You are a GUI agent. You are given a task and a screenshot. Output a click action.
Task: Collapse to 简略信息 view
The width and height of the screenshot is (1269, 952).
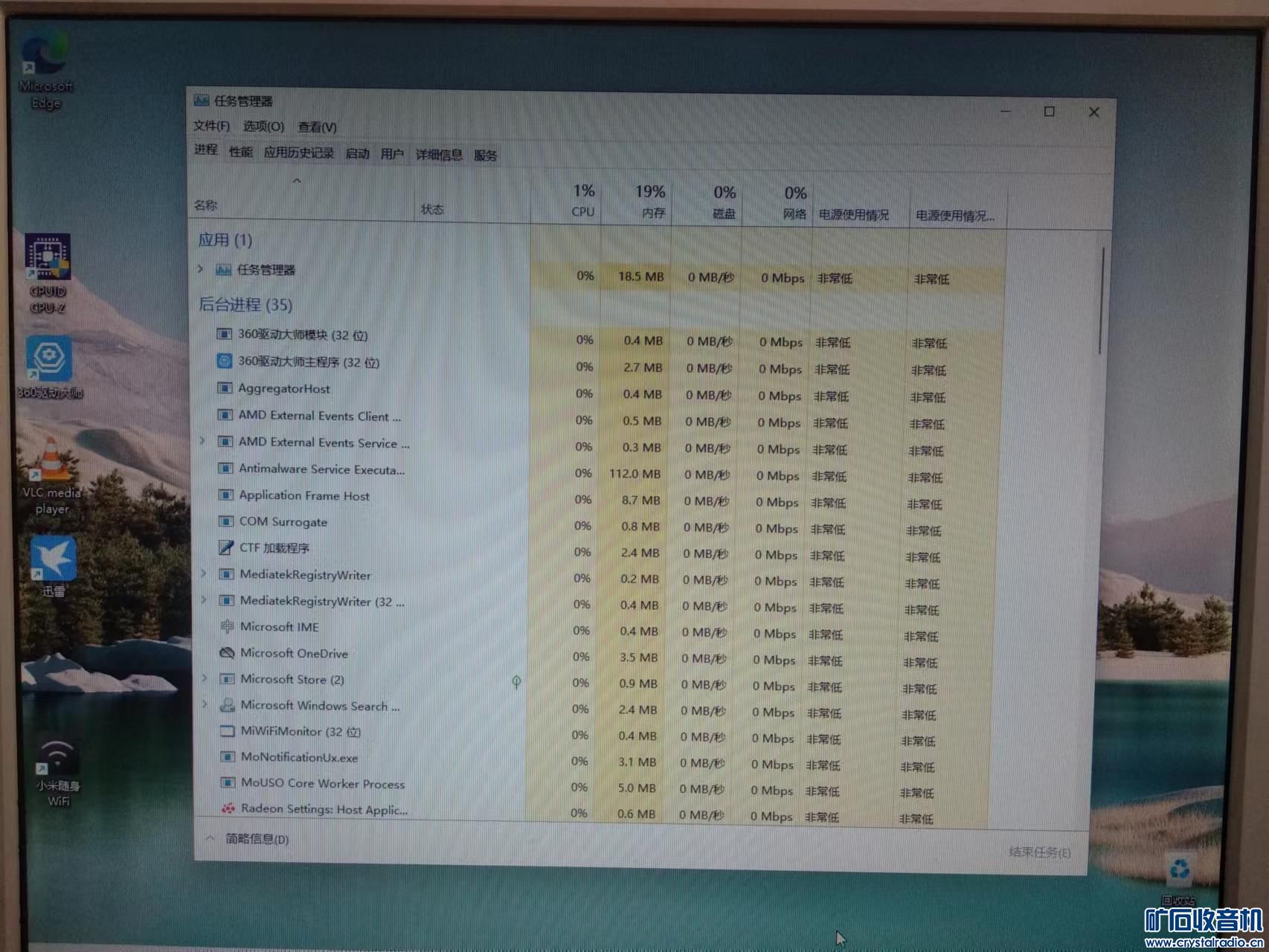coord(247,839)
